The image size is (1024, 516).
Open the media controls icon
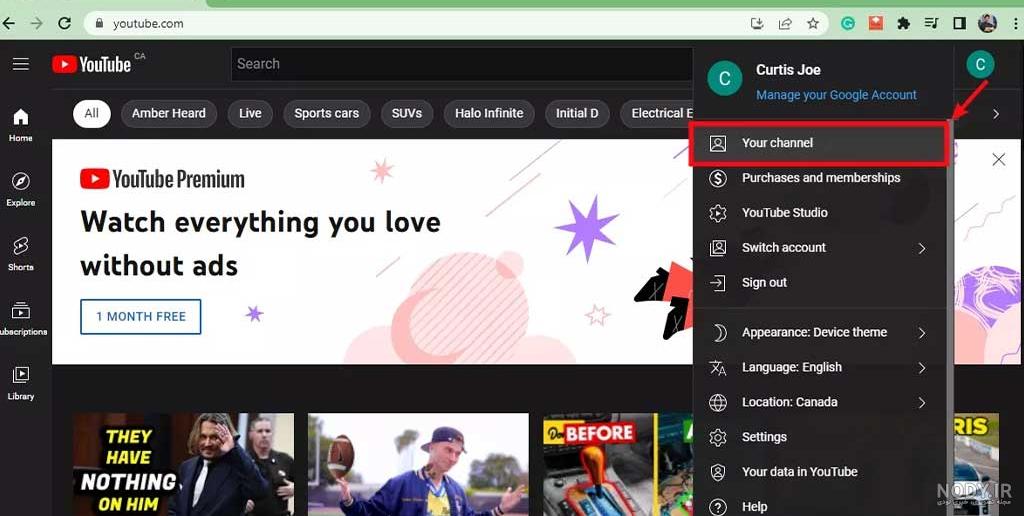point(931,24)
